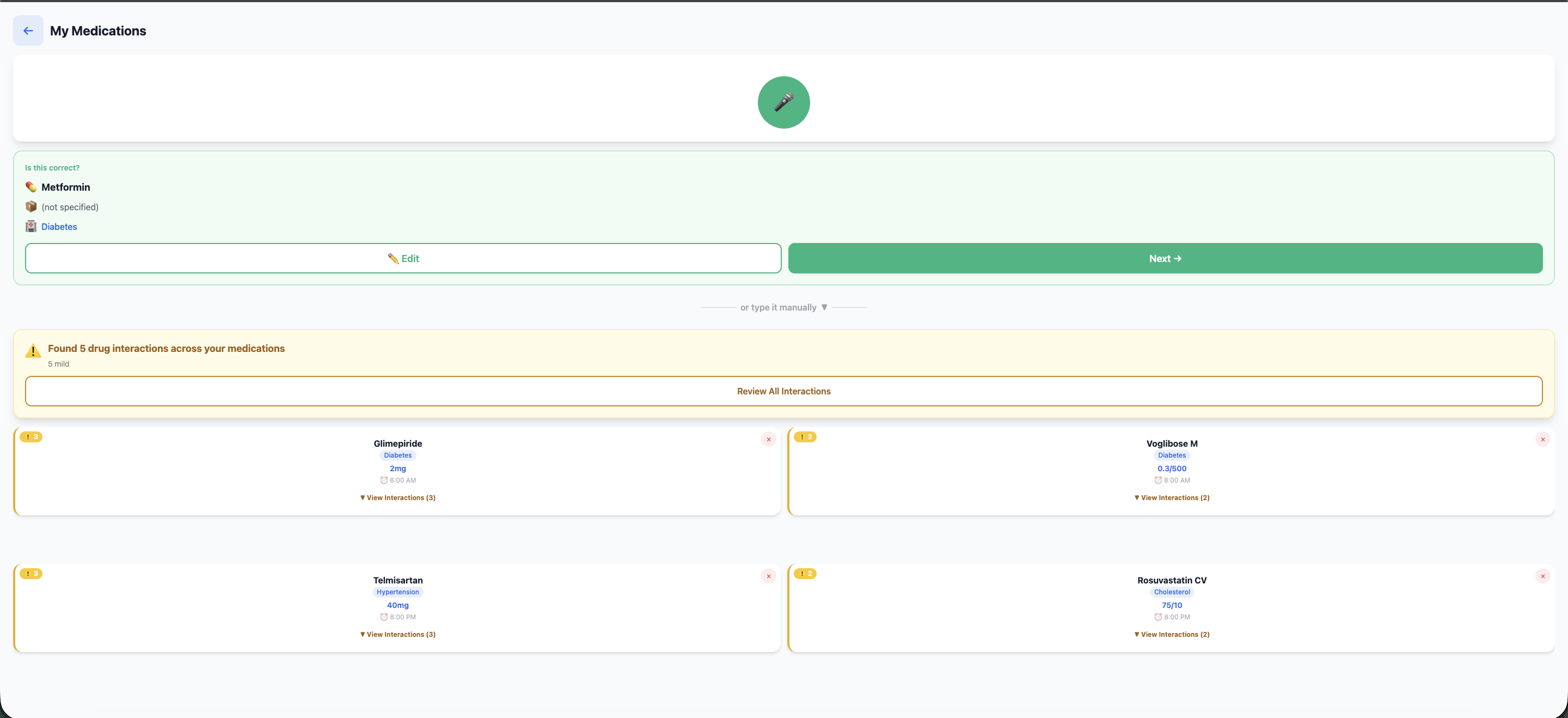Click the Diabetes link under Metformin
The width and height of the screenshot is (1568, 718).
click(59, 227)
